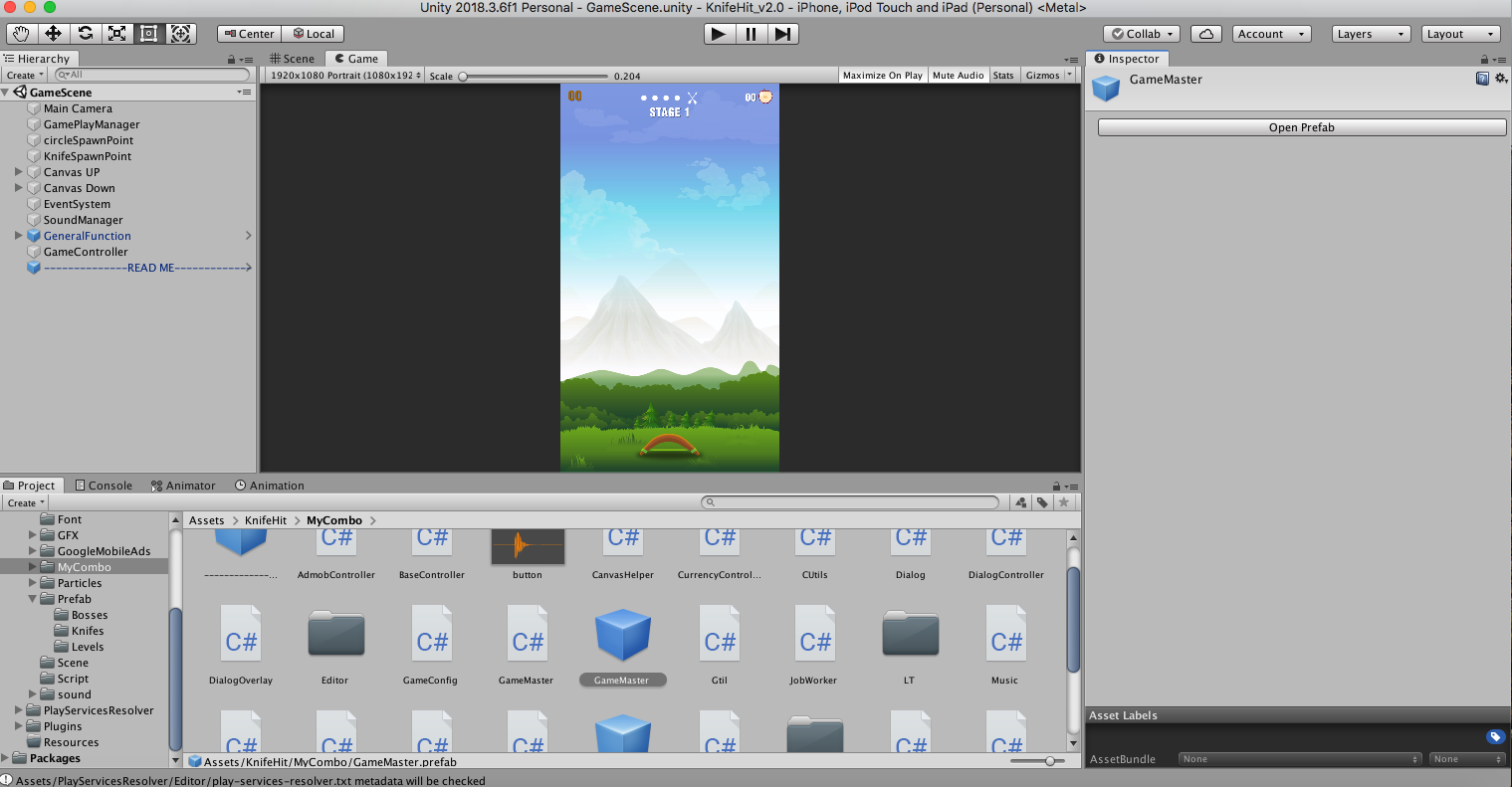Enable Maximize On Play
Viewport: 1512px width, 787px height.
click(882, 75)
